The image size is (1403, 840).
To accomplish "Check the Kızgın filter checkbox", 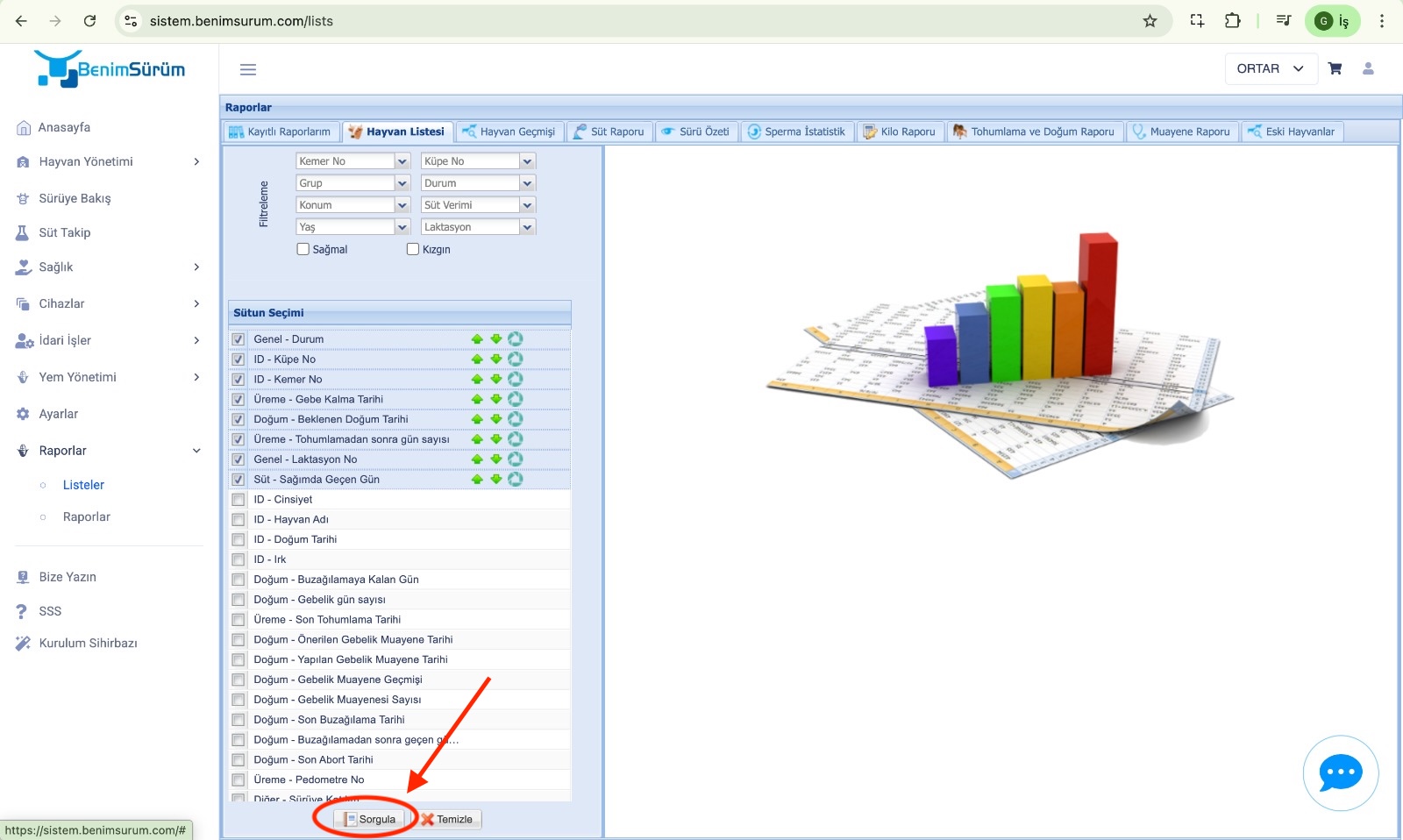I will [413, 249].
